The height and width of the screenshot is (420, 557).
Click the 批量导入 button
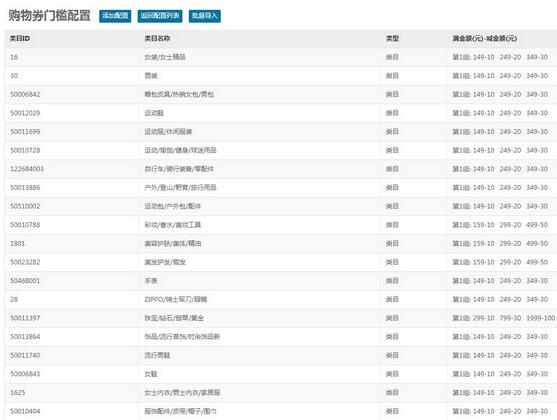(205, 16)
